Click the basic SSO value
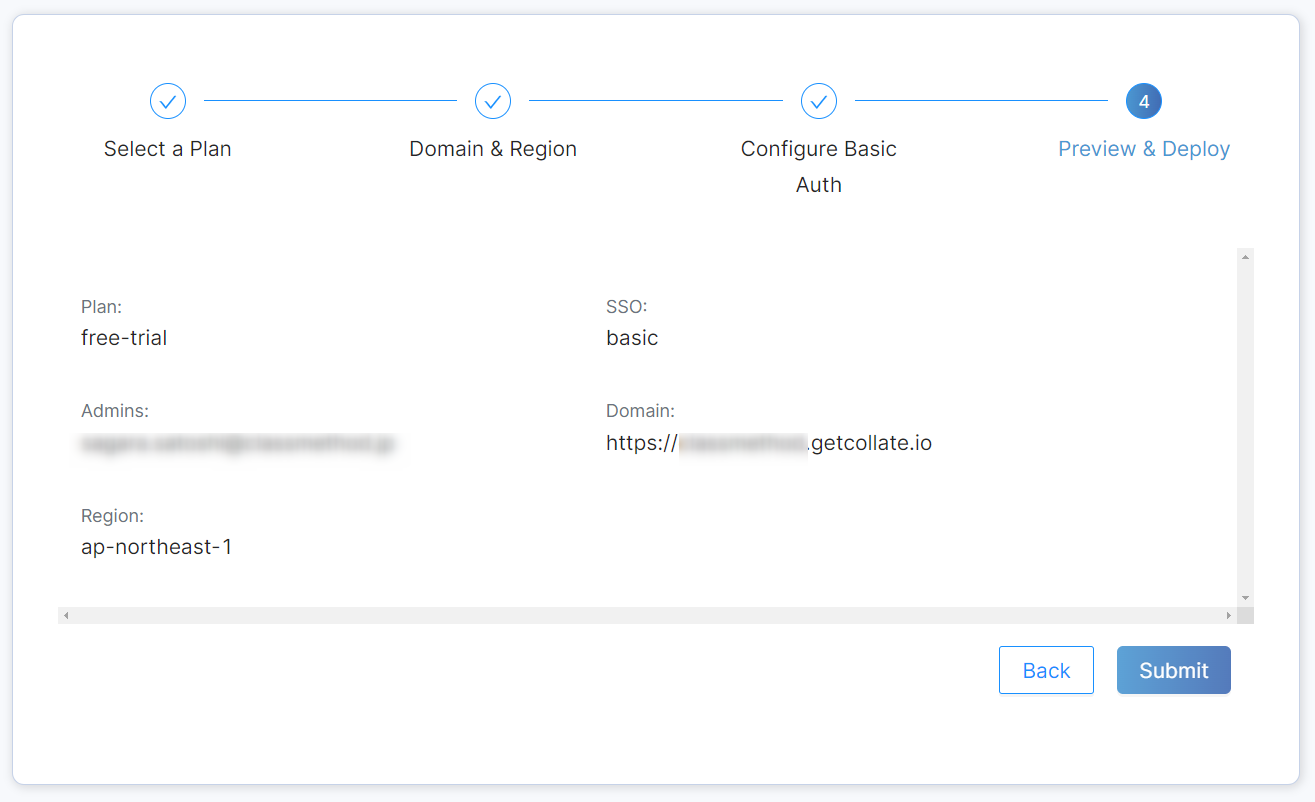 click(632, 338)
